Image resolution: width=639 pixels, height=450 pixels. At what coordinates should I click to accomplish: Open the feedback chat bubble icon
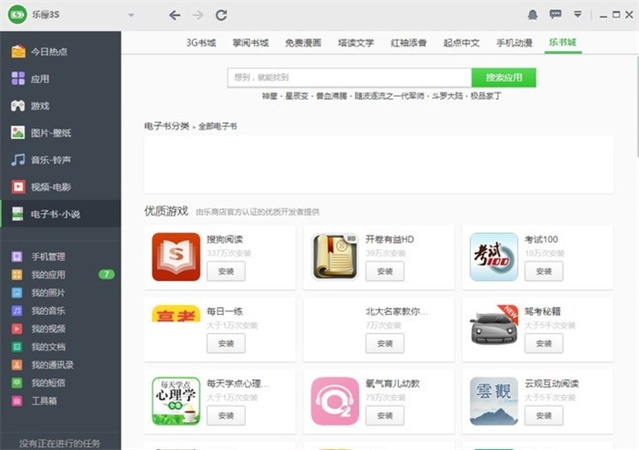coord(555,15)
